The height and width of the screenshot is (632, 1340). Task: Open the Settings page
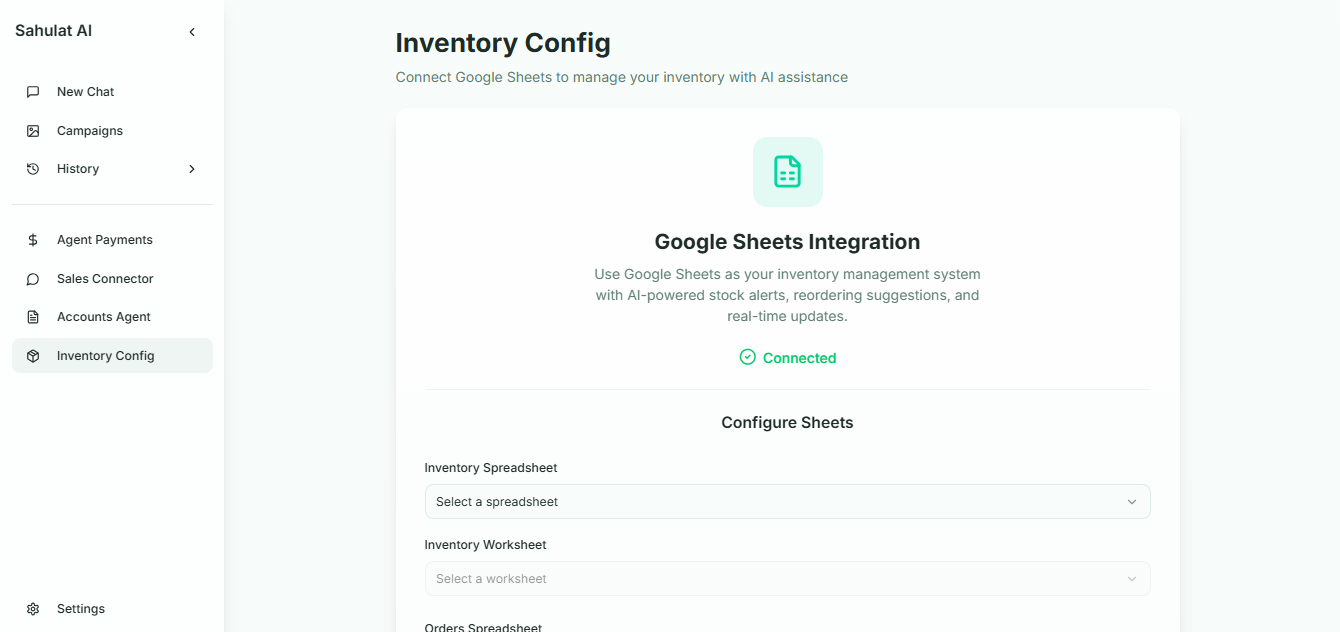pos(112,609)
